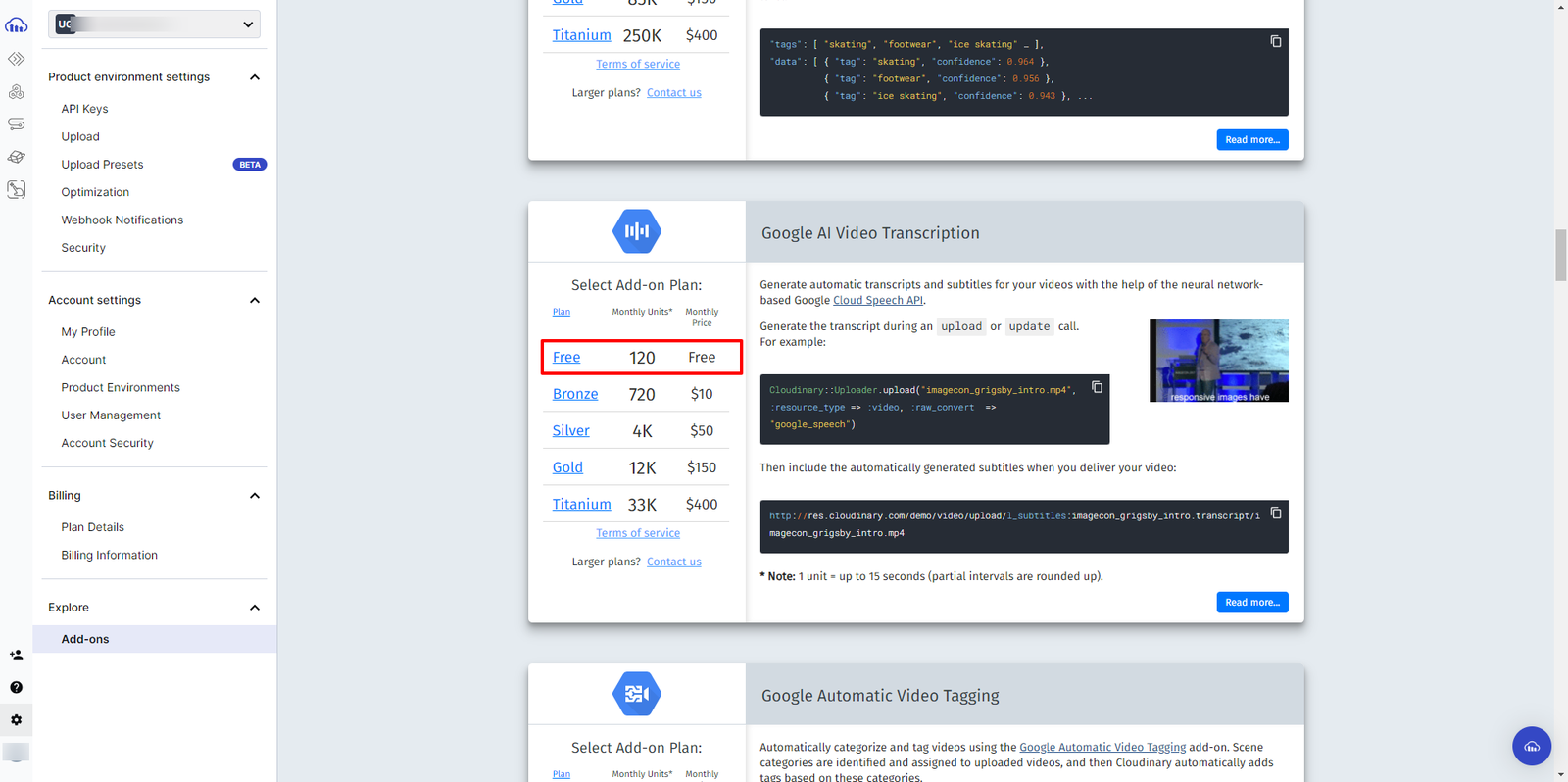Collapse the Billing section
The image size is (1568, 782).
255,496
